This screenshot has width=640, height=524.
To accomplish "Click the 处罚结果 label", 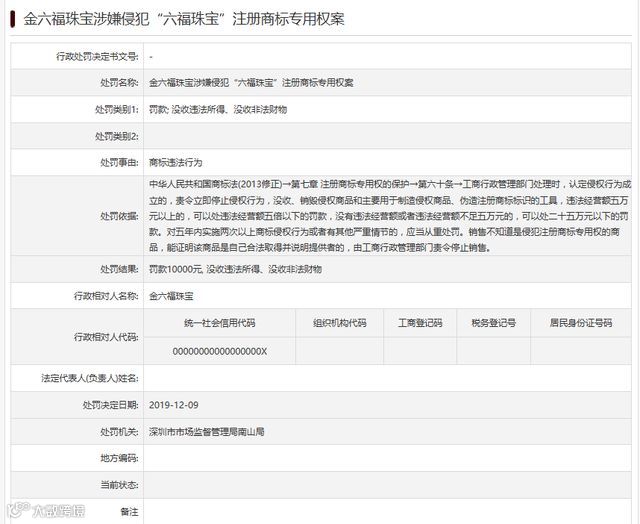I will point(119,269).
